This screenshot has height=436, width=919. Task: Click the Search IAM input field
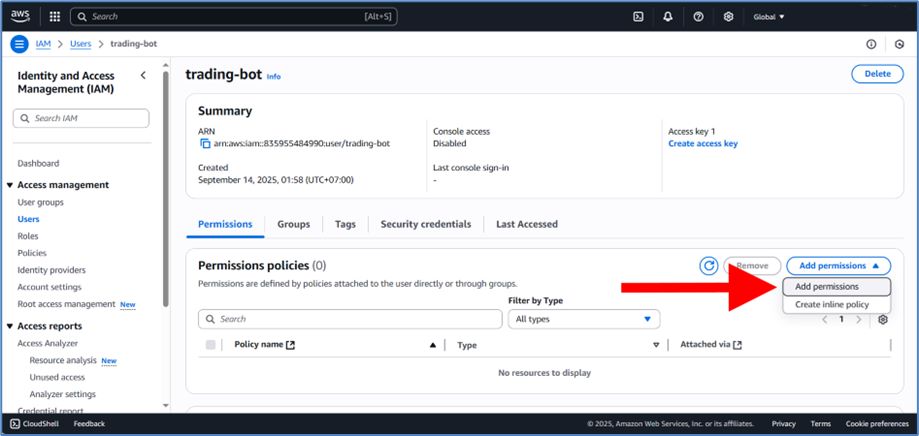[x=83, y=118]
